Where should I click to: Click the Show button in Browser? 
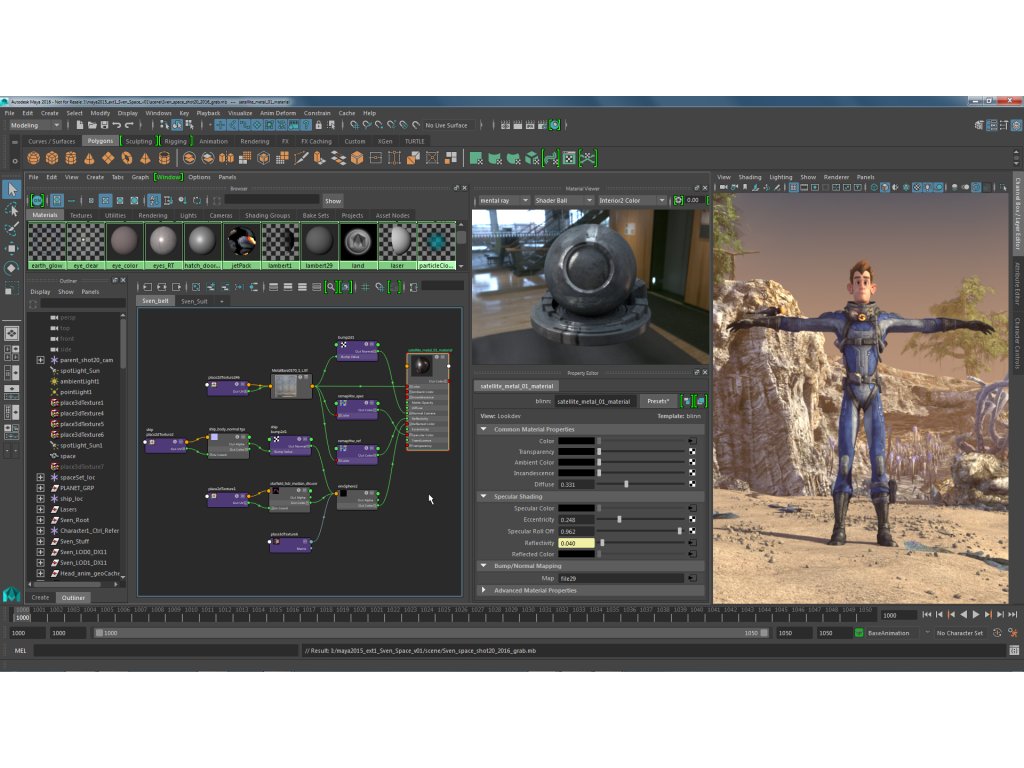tap(333, 200)
